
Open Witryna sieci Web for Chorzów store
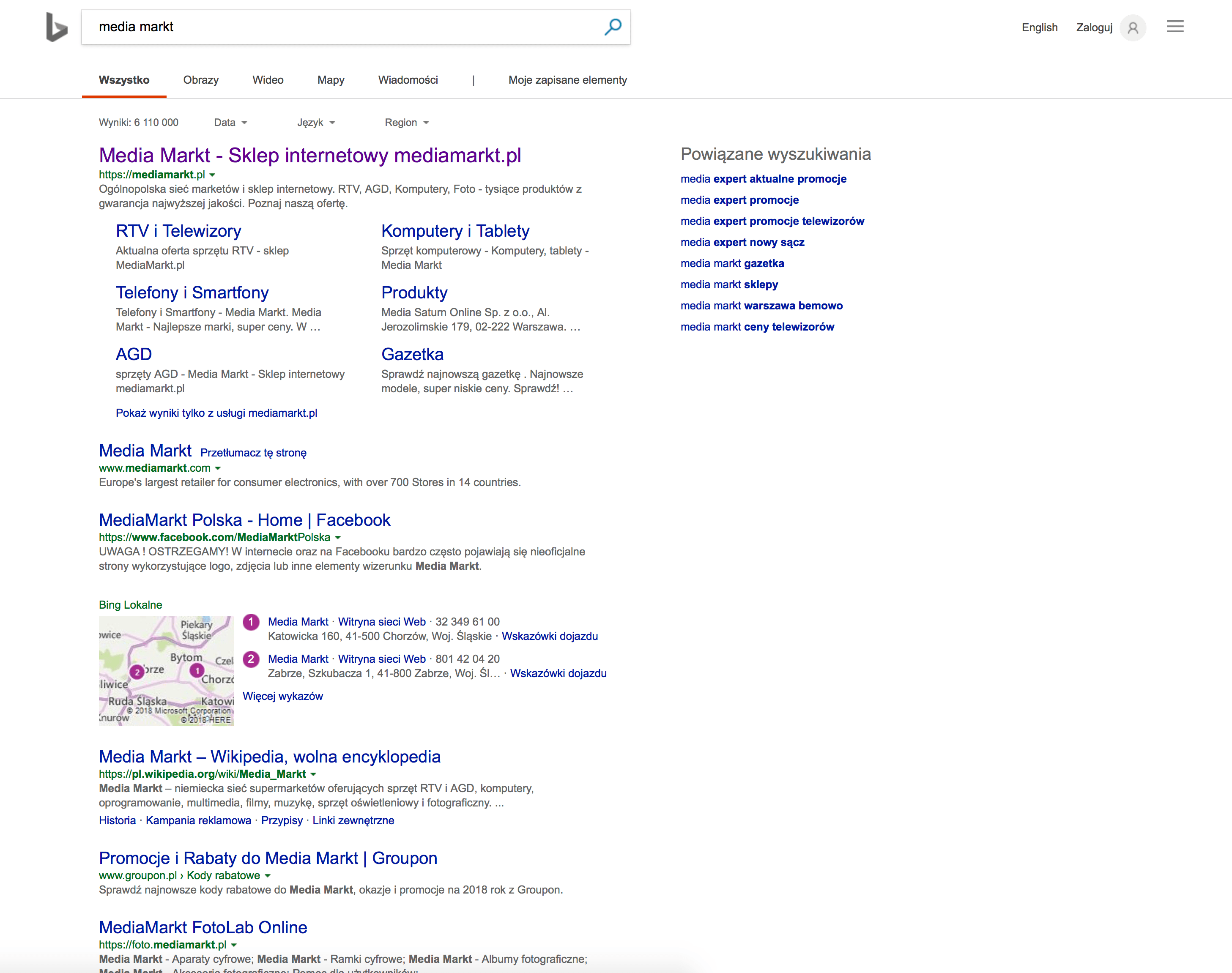(382, 621)
